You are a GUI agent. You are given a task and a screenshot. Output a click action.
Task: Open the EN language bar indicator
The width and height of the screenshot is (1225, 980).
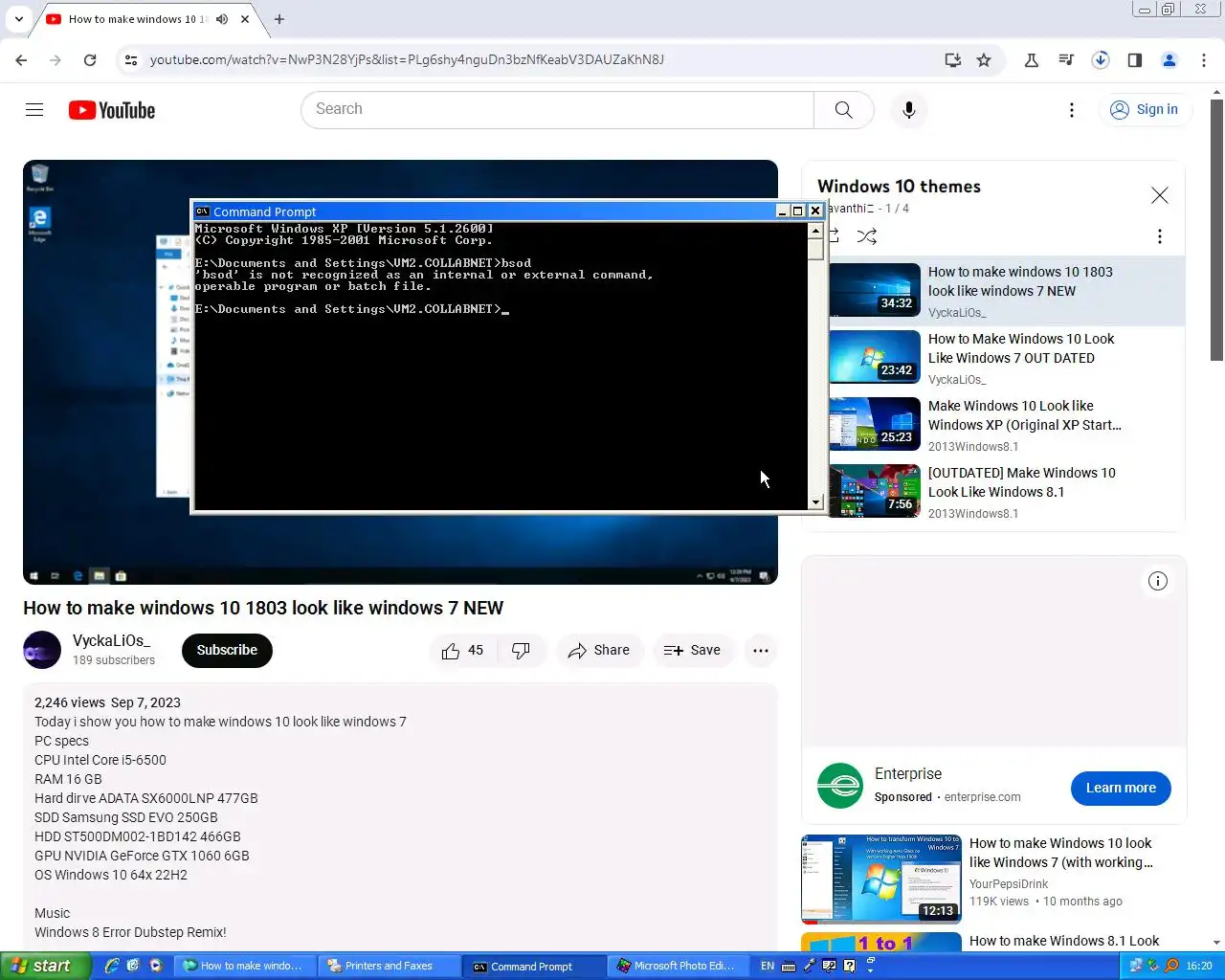point(768,966)
